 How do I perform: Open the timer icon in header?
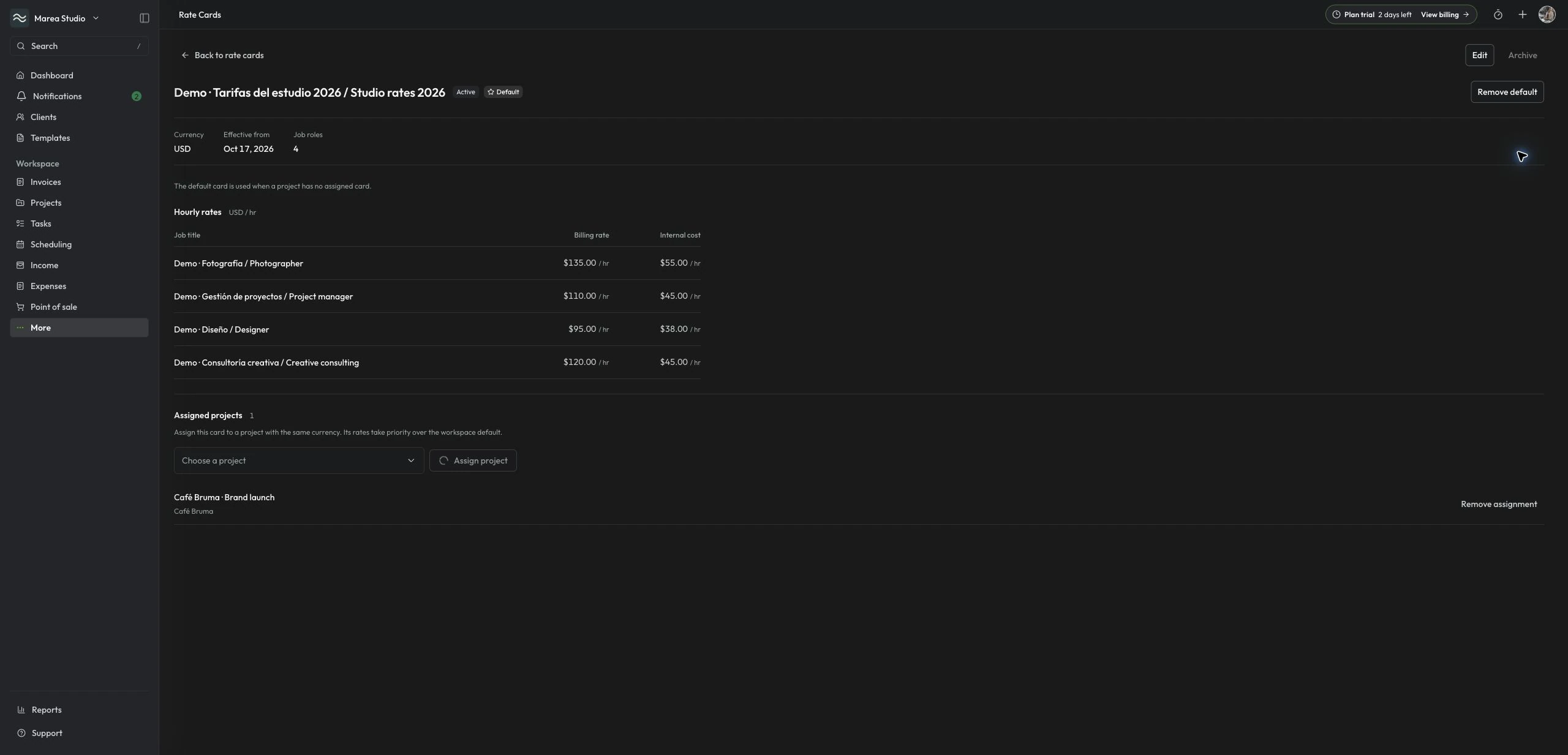pyautogui.click(x=1498, y=15)
